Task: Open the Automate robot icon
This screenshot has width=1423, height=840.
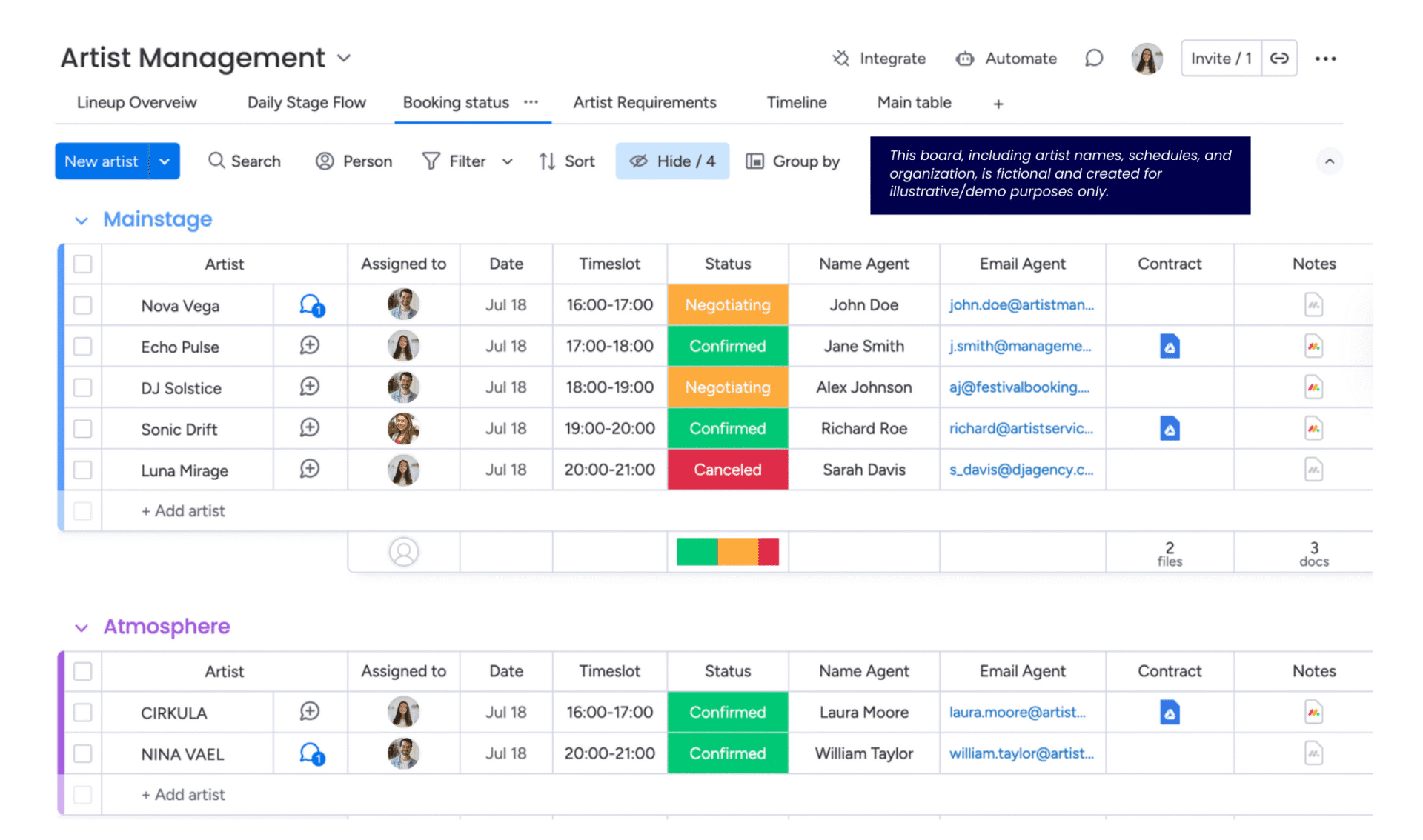Action: (x=964, y=59)
